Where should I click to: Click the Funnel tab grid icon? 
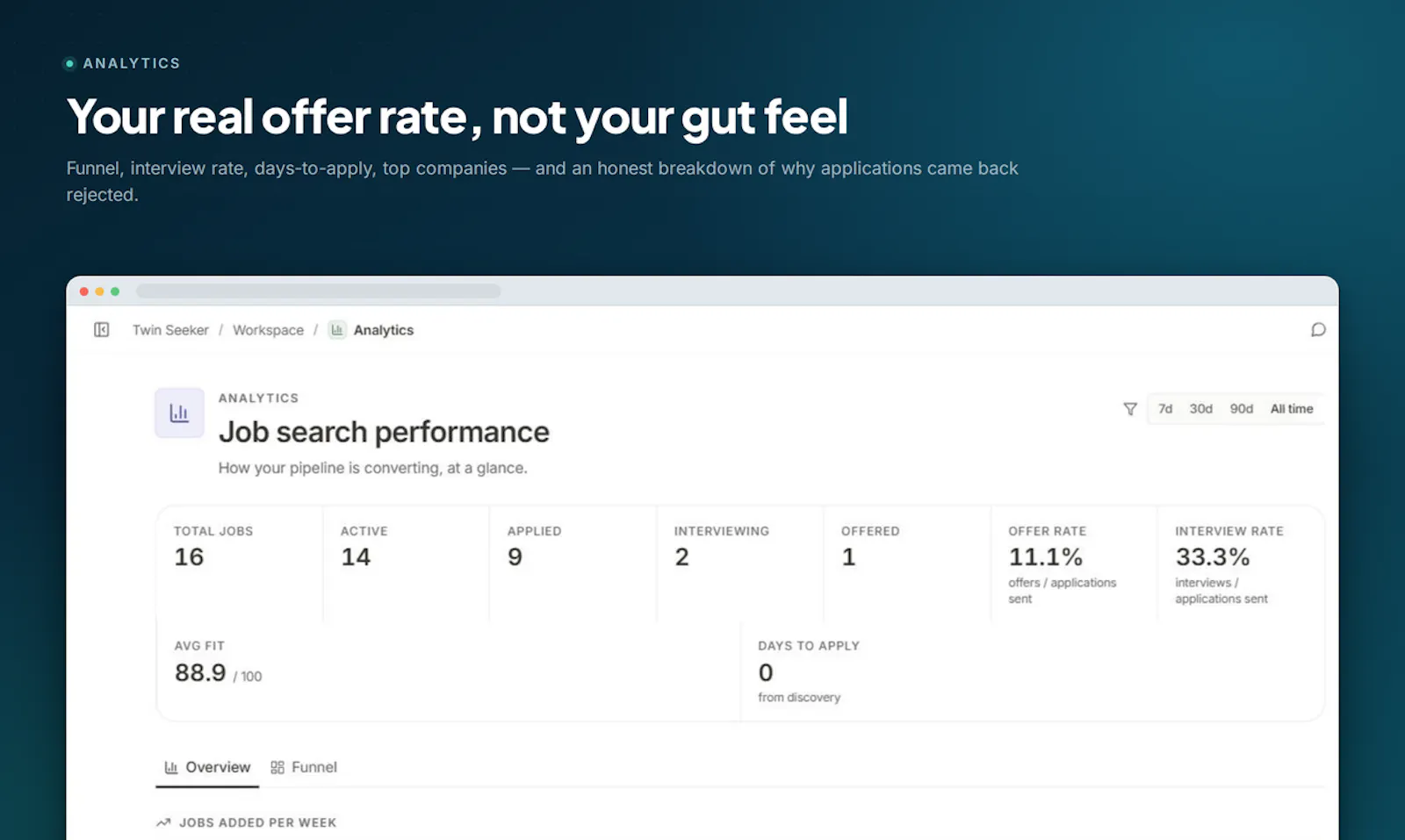click(277, 767)
